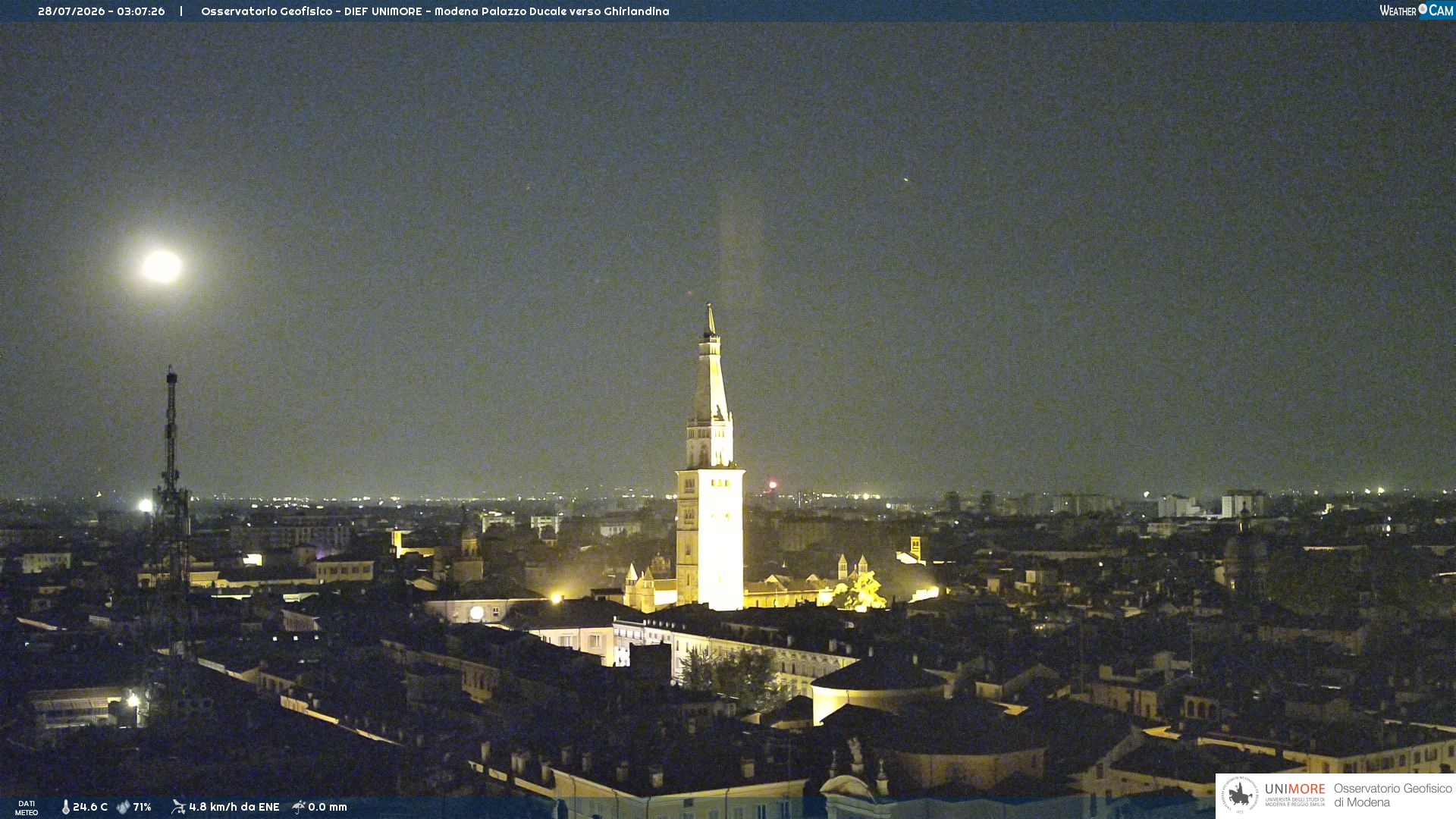1456x819 pixels.
Task: Click the 24.6 C temperature value
Action: (90, 807)
